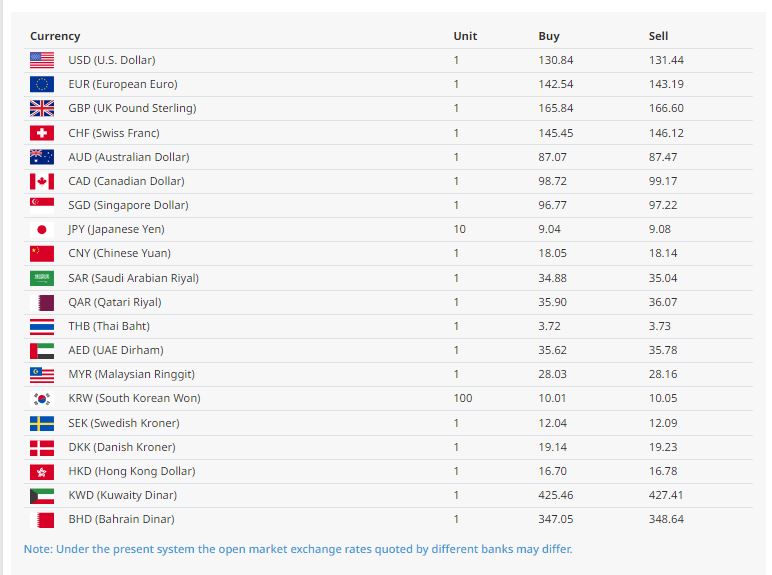Select the Hong Kong flag icon
Screen dimensions: 772x575
click(42, 471)
